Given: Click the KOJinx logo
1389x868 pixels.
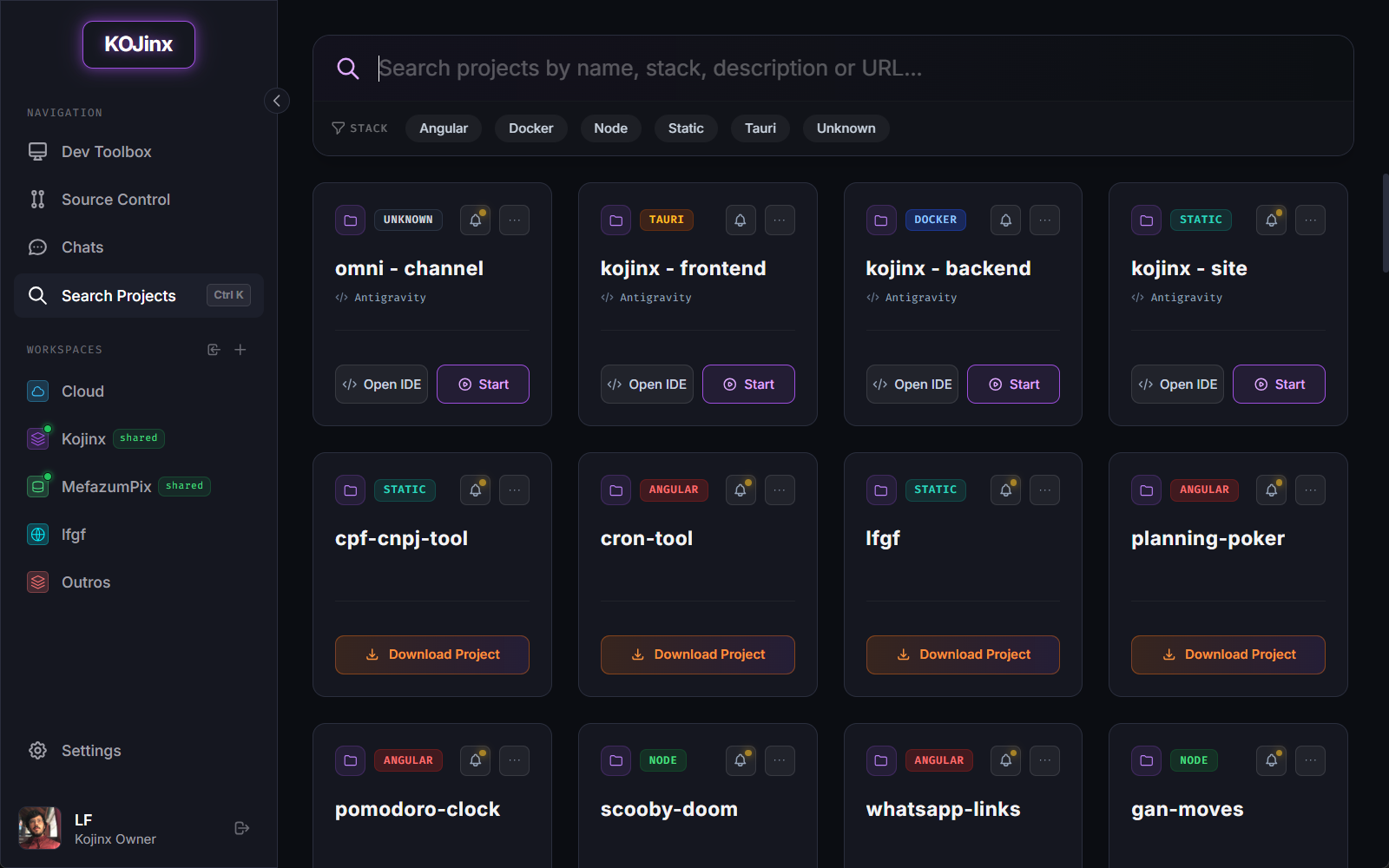Looking at the screenshot, I should click(139, 44).
